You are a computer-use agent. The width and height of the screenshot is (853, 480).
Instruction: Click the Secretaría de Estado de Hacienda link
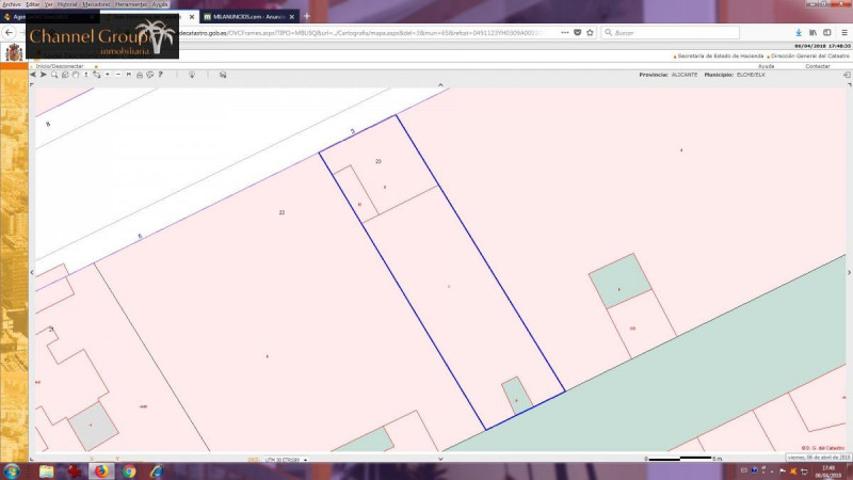pyautogui.click(x=719, y=57)
